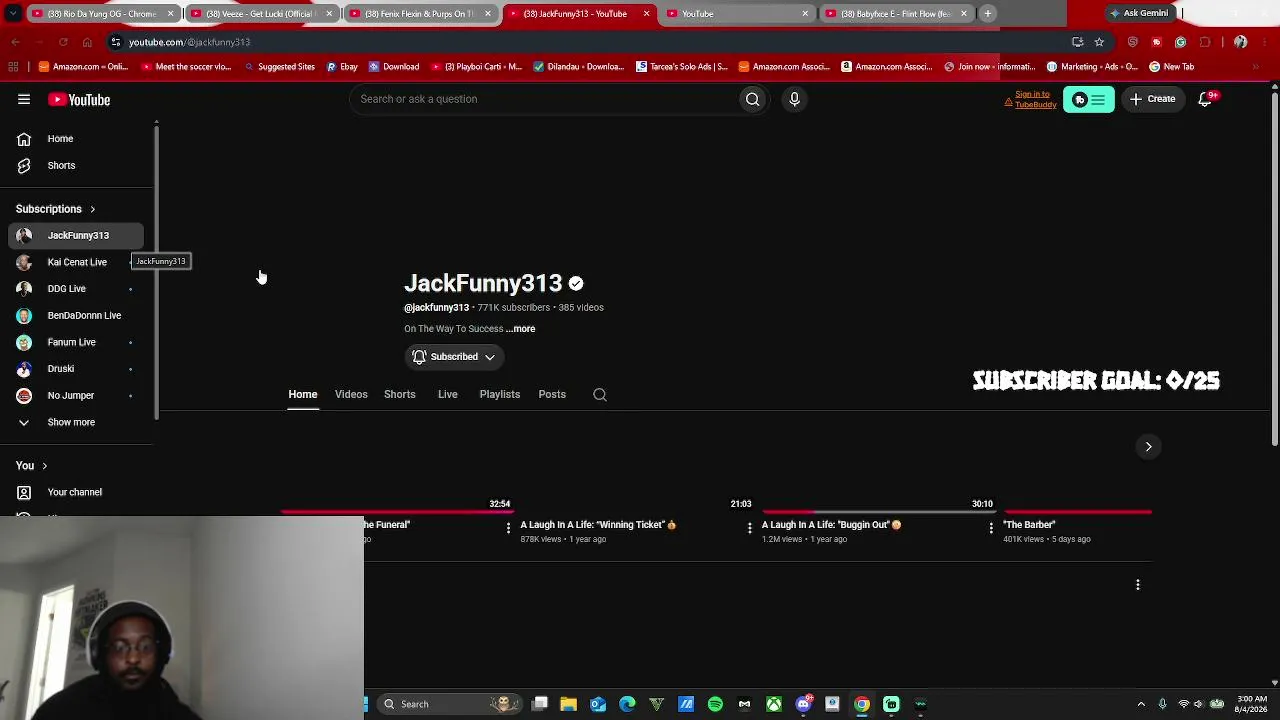
Task: Start voice search with the microphone
Action: pyautogui.click(x=795, y=99)
